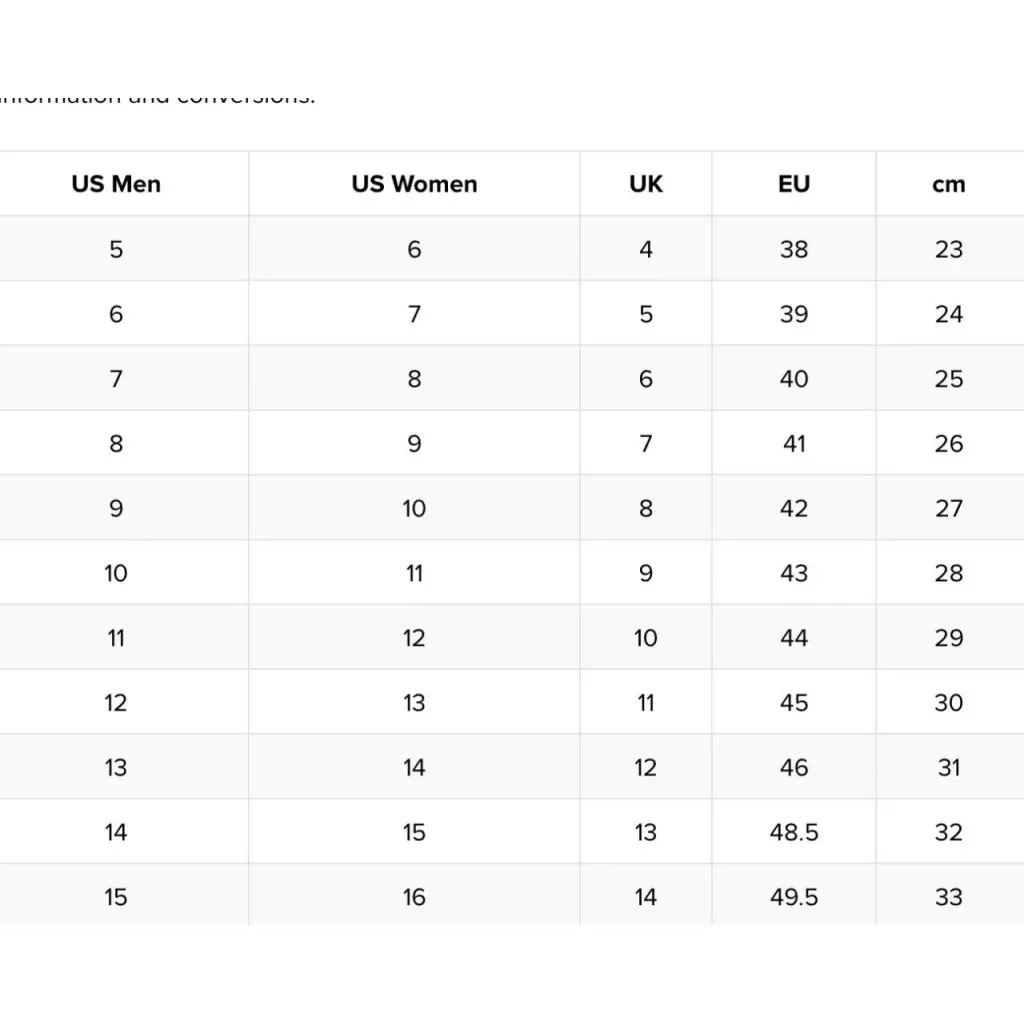This screenshot has width=1024, height=1024.
Task: Click the UK column header
Action: (x=646, y=184)
